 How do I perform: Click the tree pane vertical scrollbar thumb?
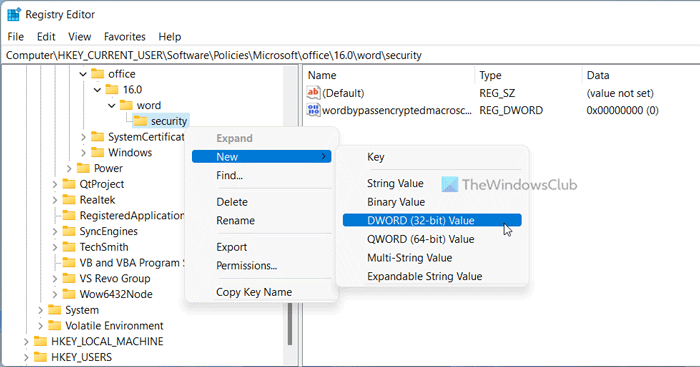290,324
